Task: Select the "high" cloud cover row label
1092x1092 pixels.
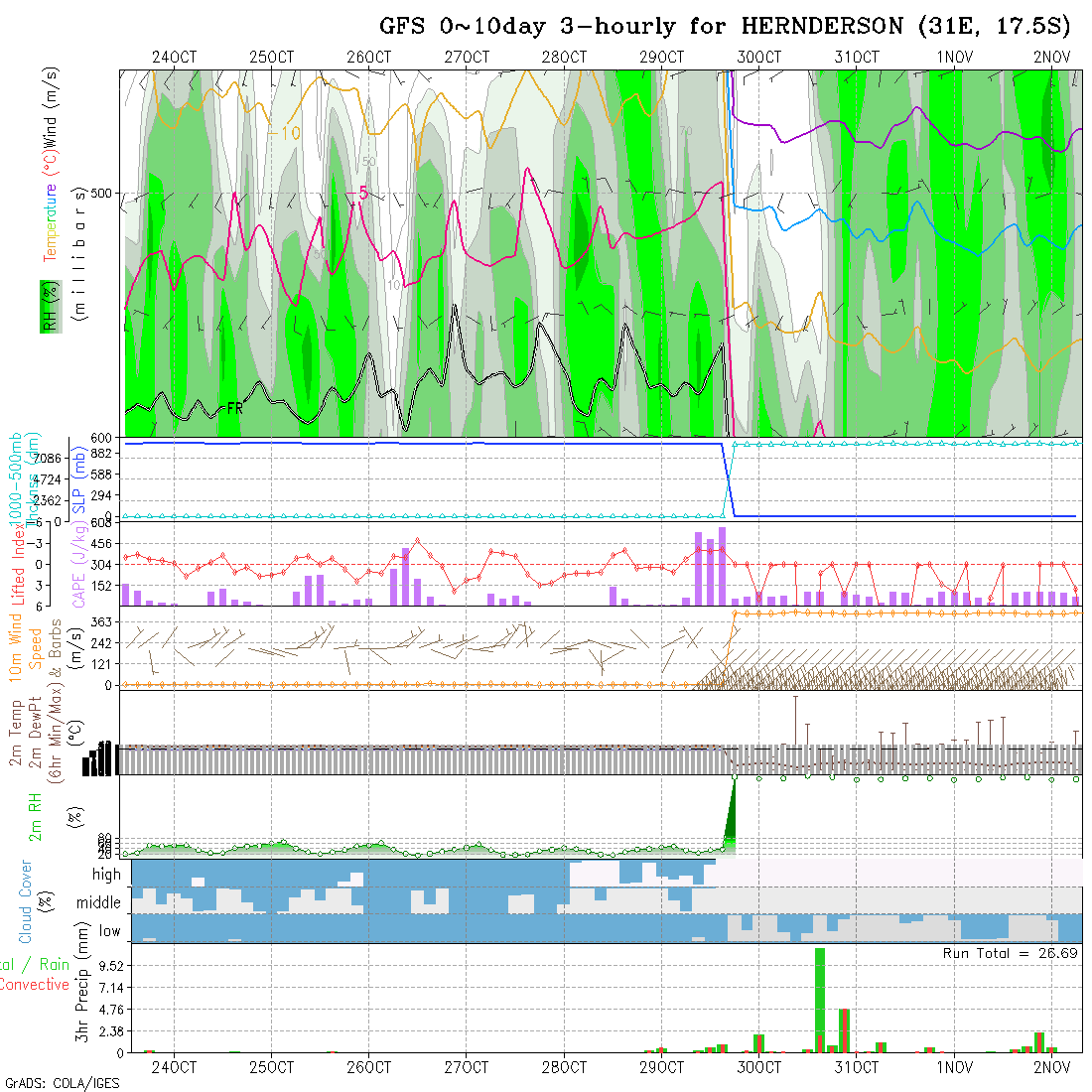Action: tap(106, 875)
